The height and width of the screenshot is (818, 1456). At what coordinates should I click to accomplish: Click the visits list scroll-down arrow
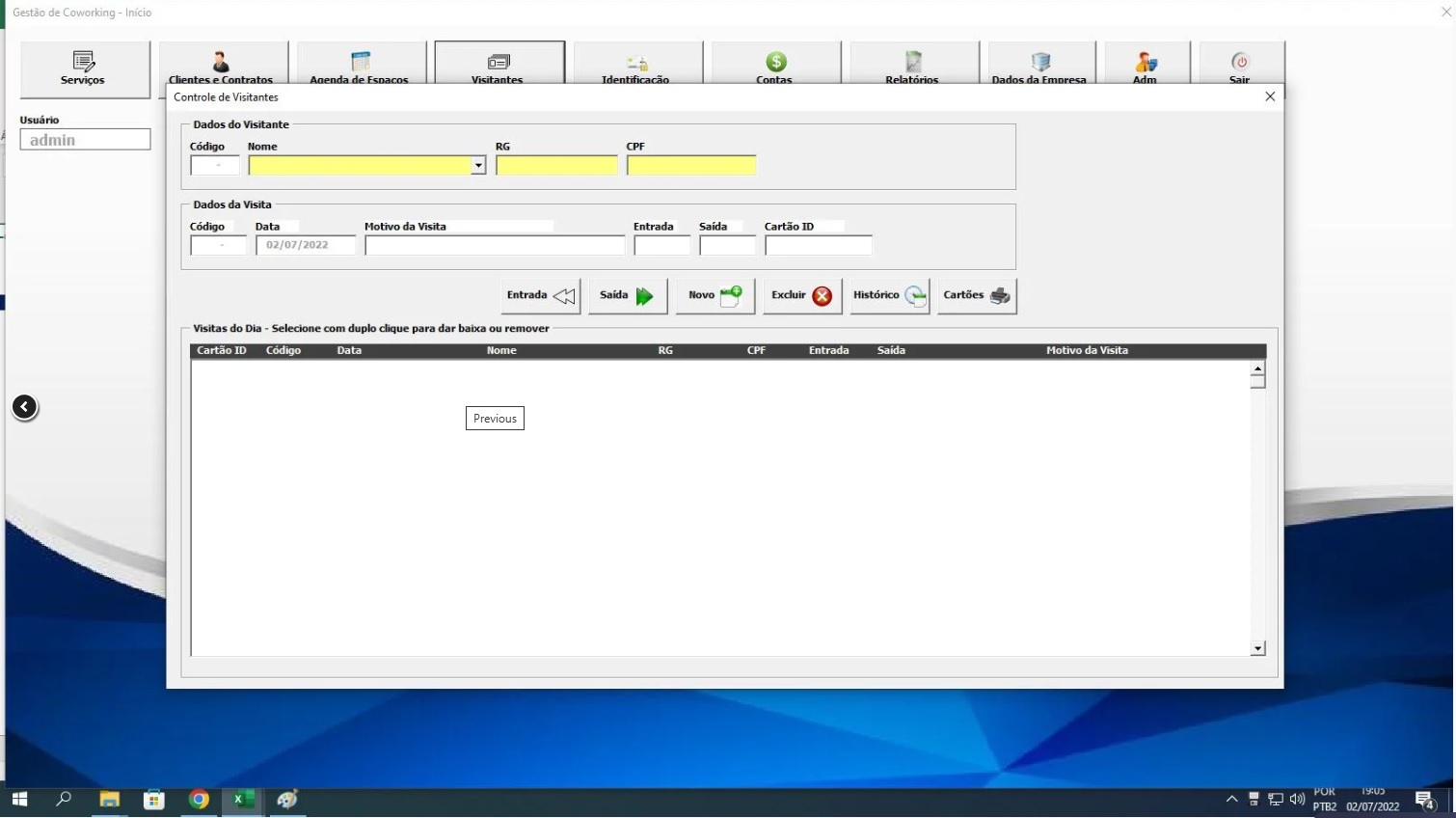pos(1257,648)
